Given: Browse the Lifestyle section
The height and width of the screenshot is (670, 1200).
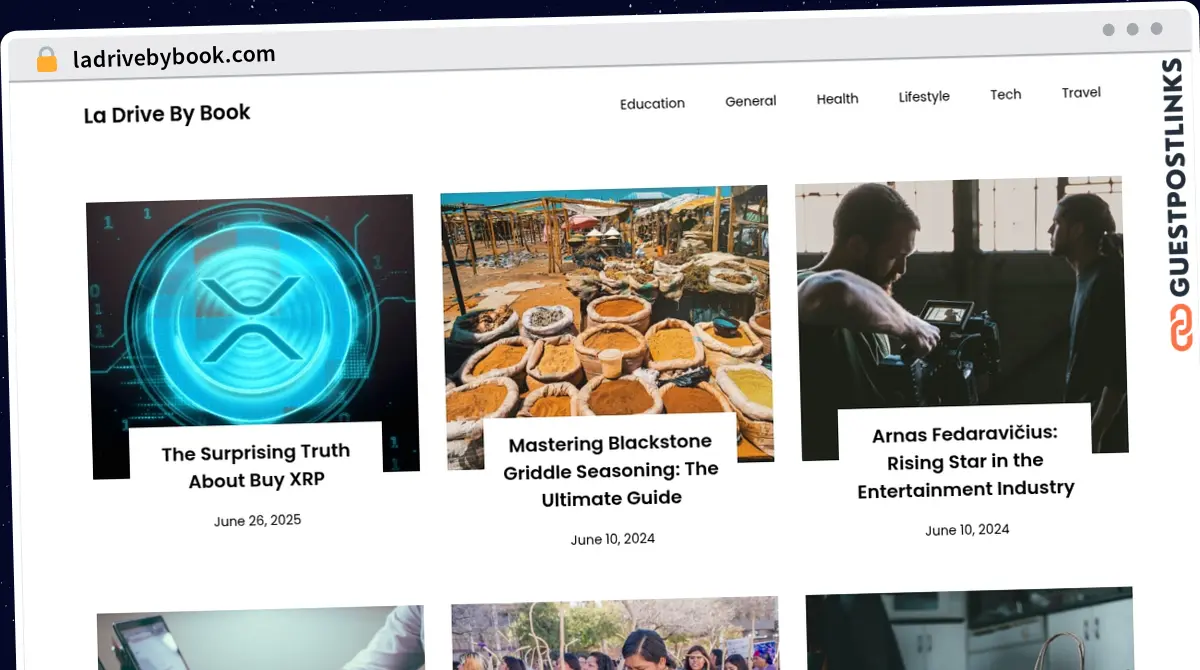Looking at the screenshot, I should pos(923,96).
